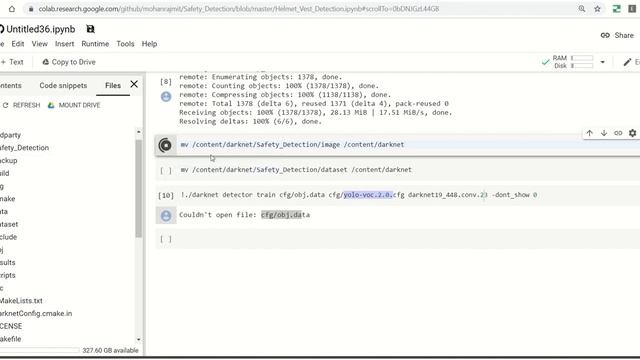Open the Insert menu
This screenshot has height=360, width=640.
click(x=64, y=44)
